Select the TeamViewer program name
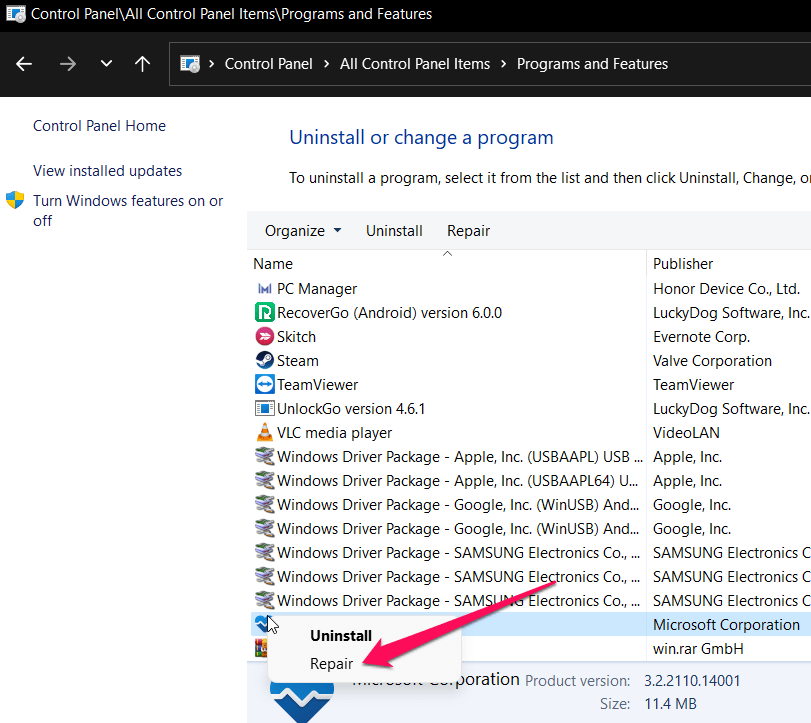The height and width of the screenshot is (723, 811). click(x=317, y=385)
